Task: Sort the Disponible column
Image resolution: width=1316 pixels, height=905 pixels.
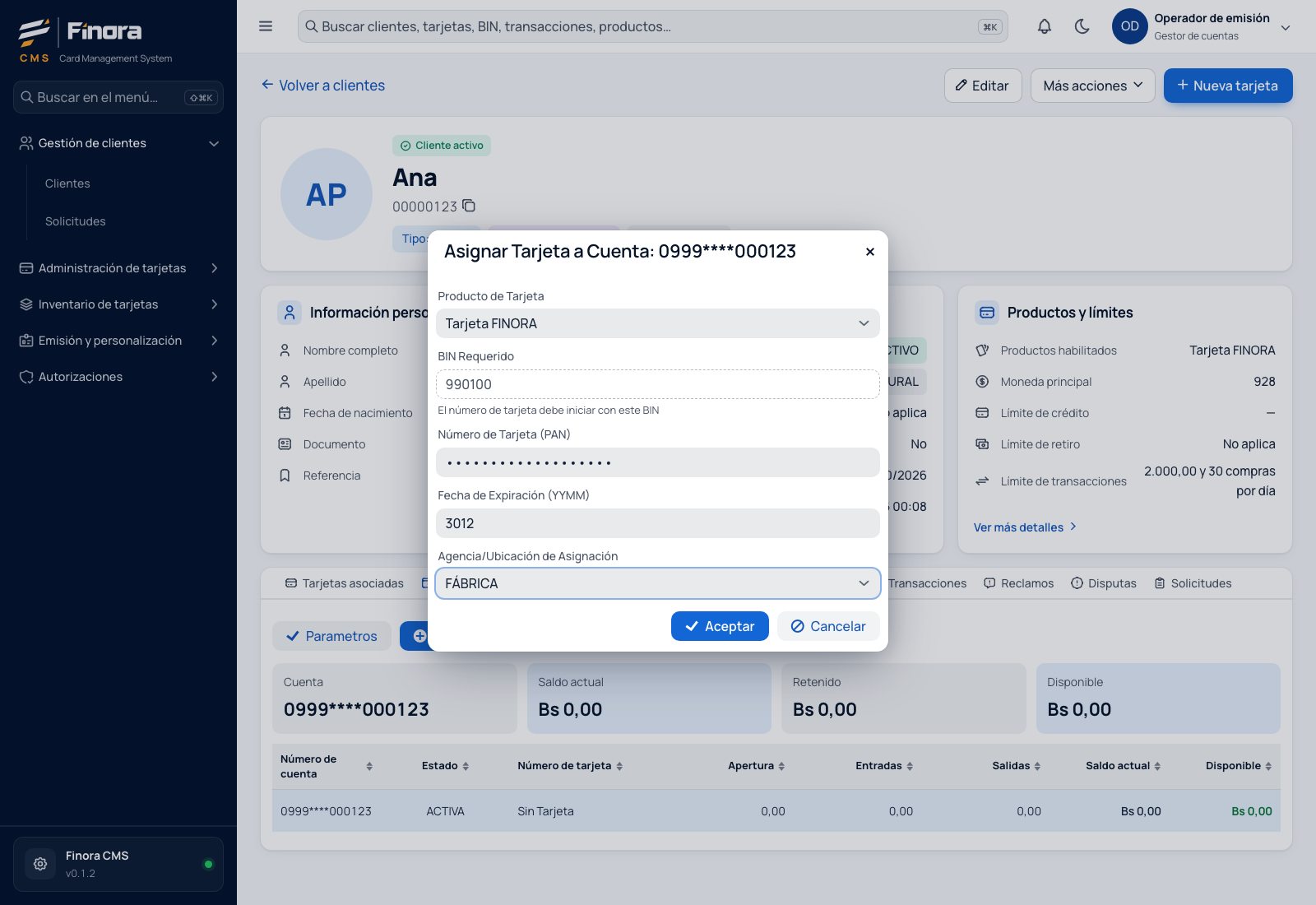Action: [1268, 766]
